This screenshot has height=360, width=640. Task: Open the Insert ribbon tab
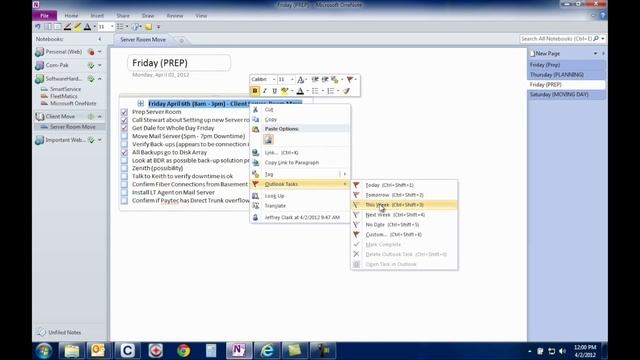97,16
